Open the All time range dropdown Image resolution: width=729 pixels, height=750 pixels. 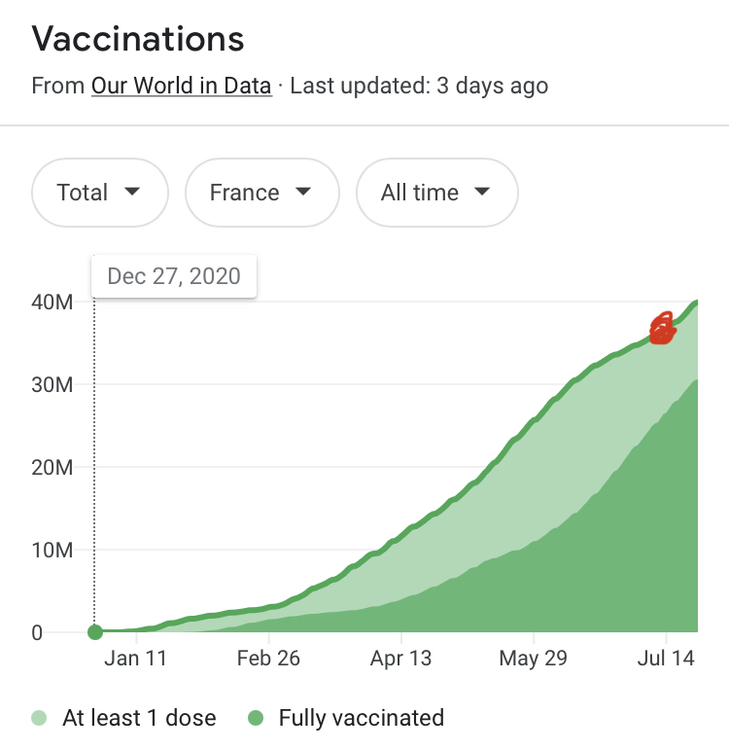click(436, 192)
